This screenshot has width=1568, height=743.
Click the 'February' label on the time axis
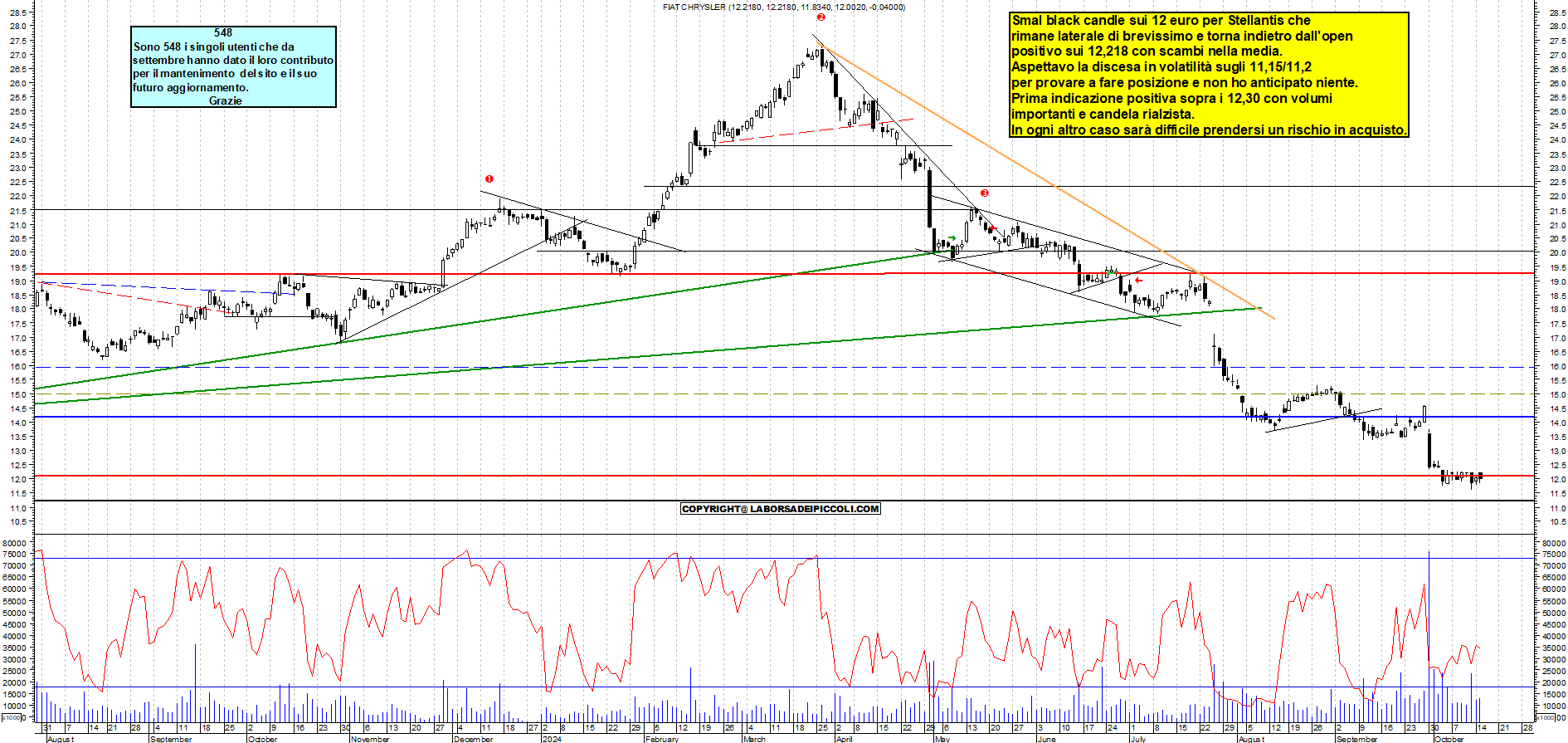(662, 739)
